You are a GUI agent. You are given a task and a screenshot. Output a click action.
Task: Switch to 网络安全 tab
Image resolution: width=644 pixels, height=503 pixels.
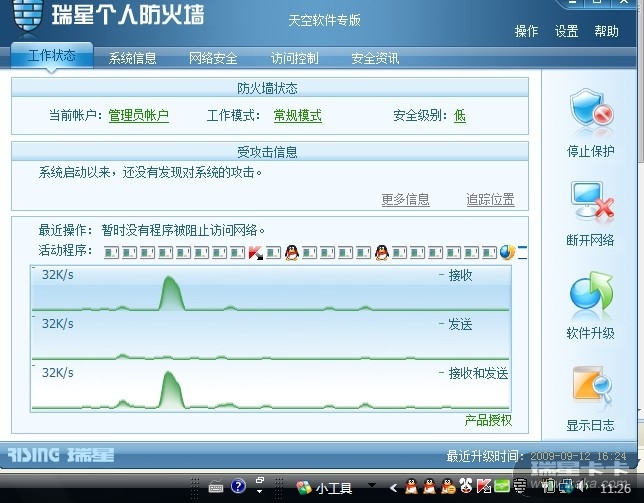point(213,58)
